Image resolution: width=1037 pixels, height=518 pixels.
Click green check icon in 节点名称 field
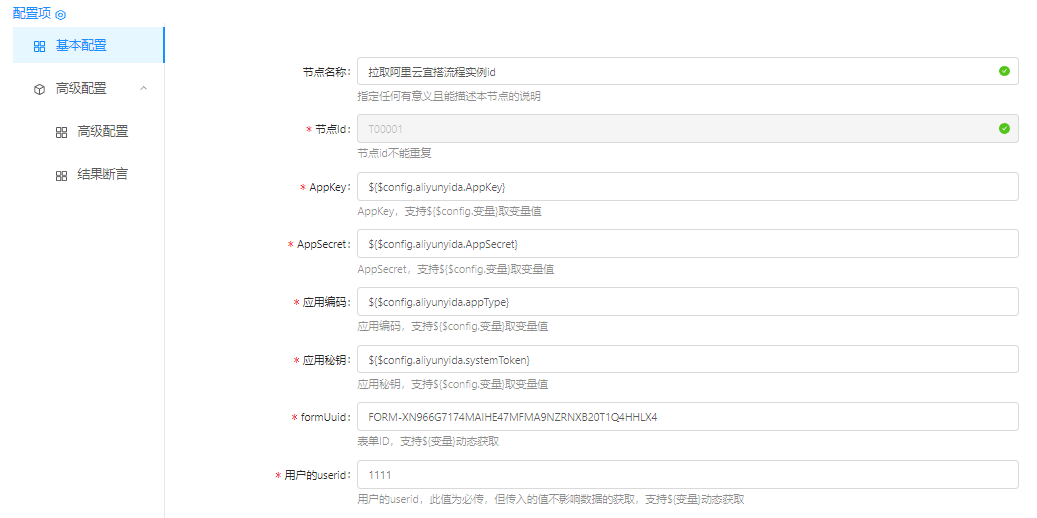pyautogui.click(x=1004, y=71)
